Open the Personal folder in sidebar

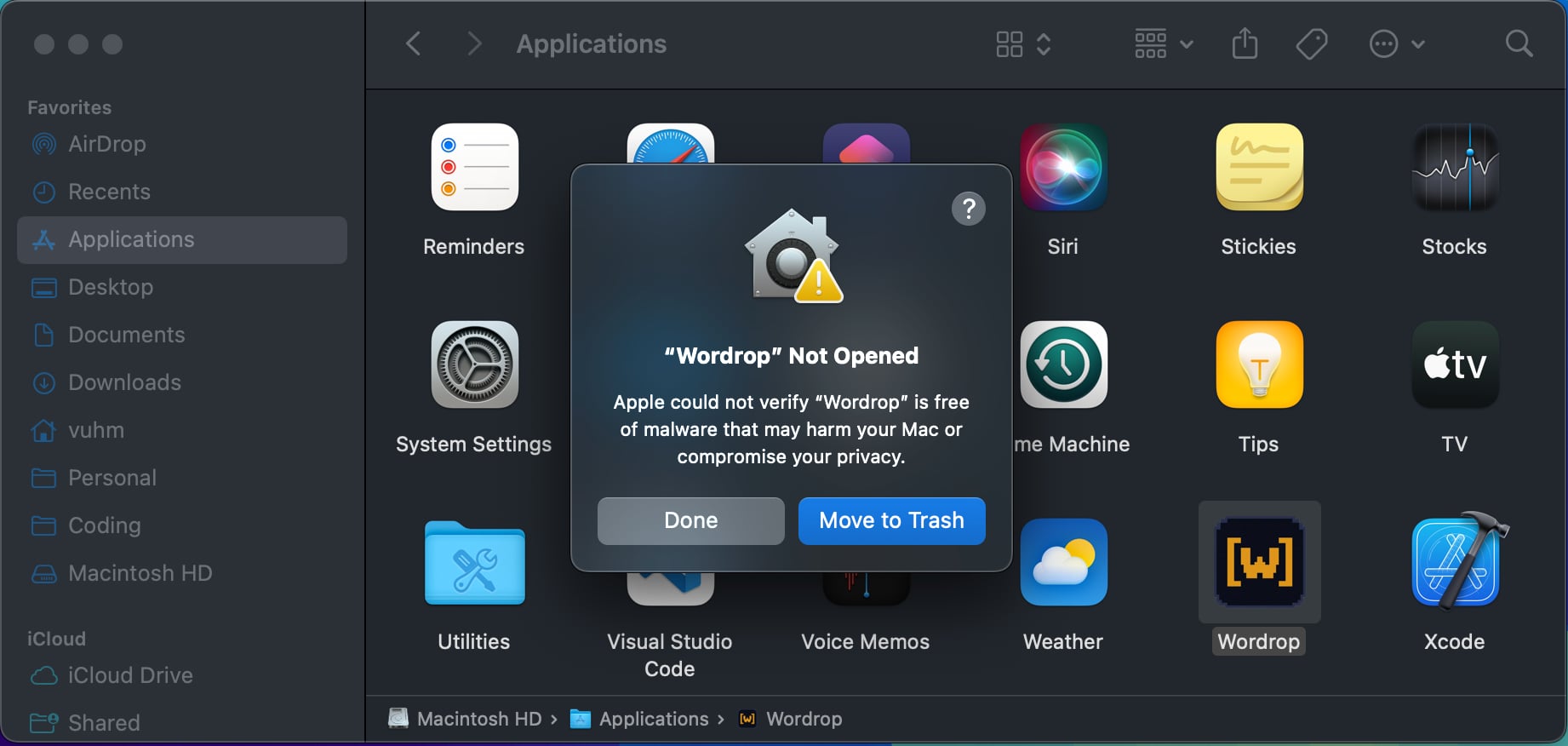[x=182, y=478]
